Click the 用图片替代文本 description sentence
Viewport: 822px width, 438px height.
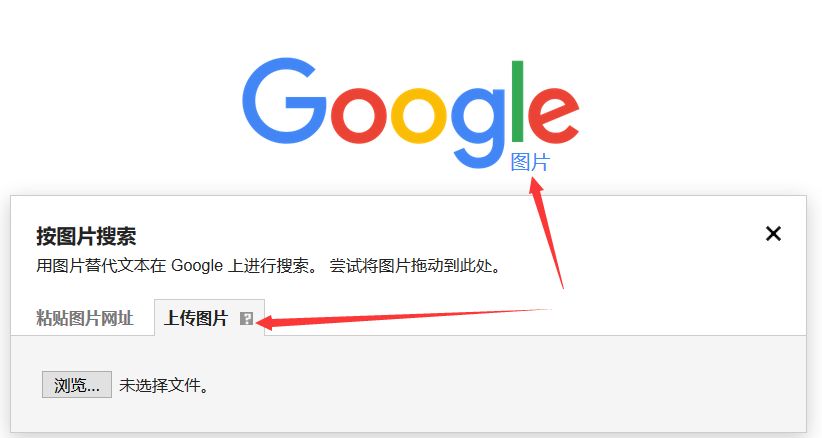pos(177,266)
